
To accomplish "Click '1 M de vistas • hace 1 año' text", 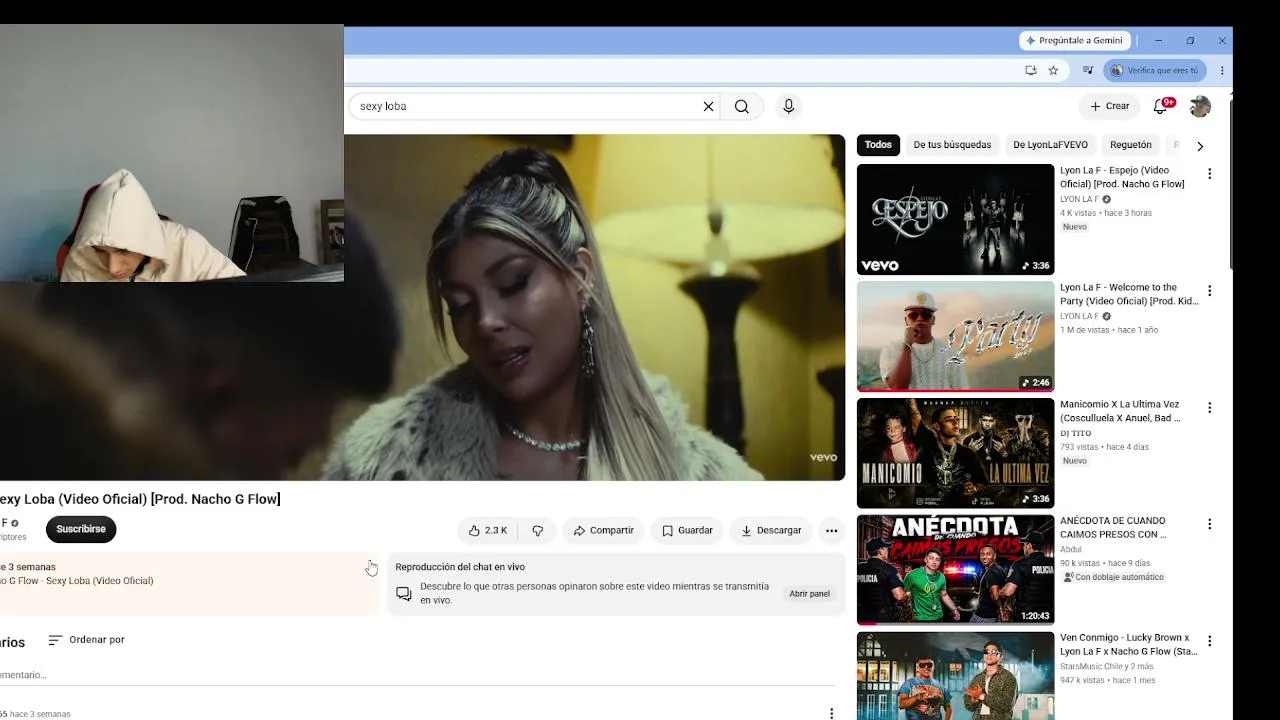I will point(1109,330).
